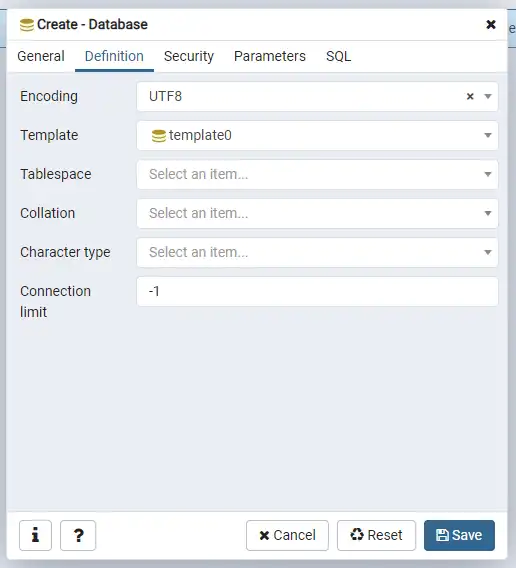Click the template0 database icon

coord(158,136)
